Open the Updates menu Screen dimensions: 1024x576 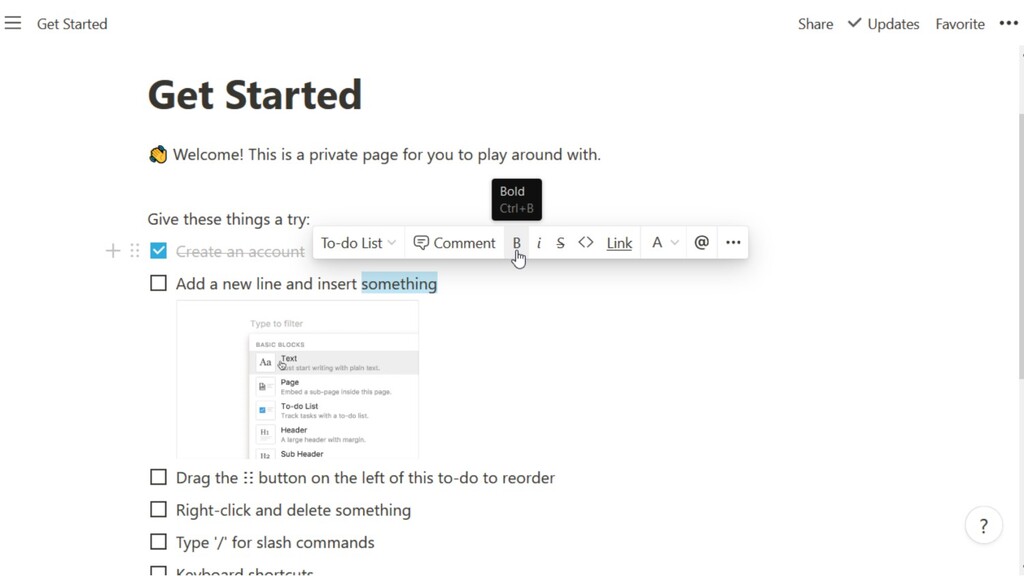click(x=884, y=24)
